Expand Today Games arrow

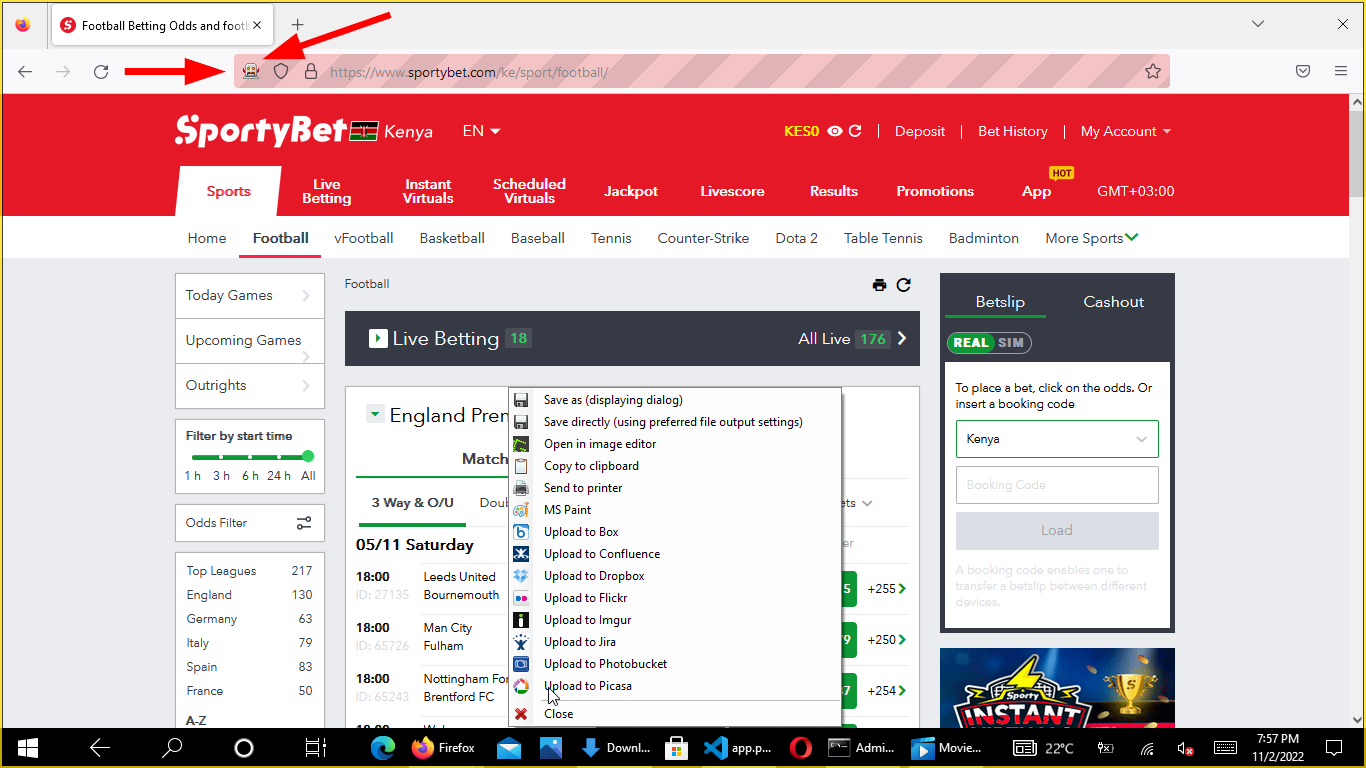(x=306, y=296)
